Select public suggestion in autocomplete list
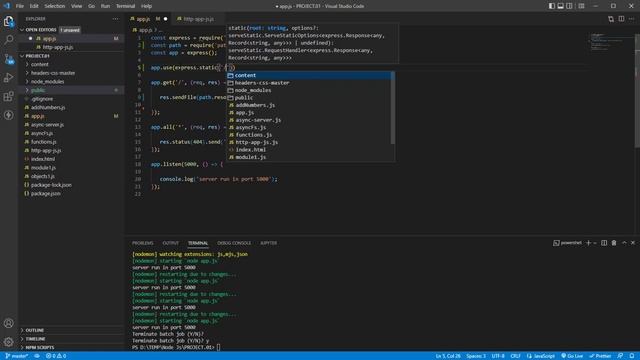This screenshot has width=640, height=360. coord(309,98)
